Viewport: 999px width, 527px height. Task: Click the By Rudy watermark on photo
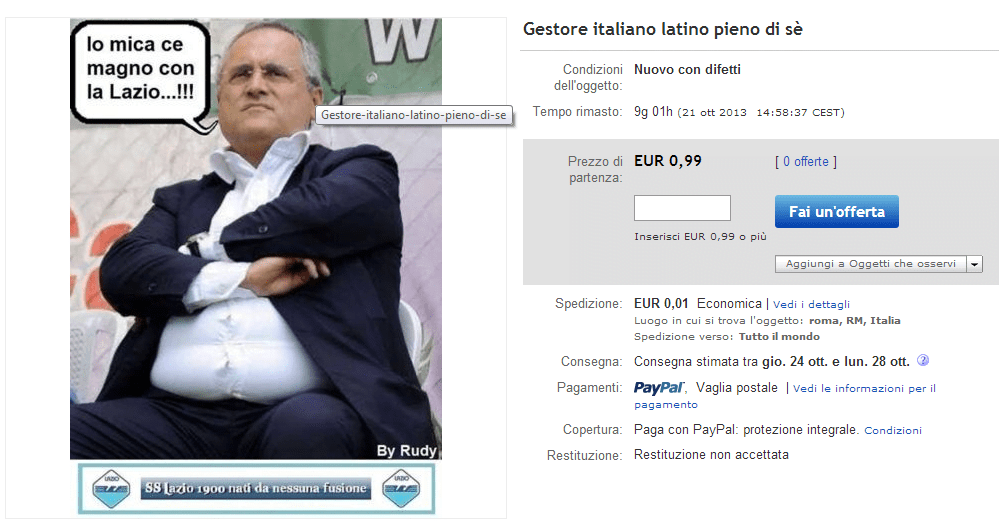406,451
